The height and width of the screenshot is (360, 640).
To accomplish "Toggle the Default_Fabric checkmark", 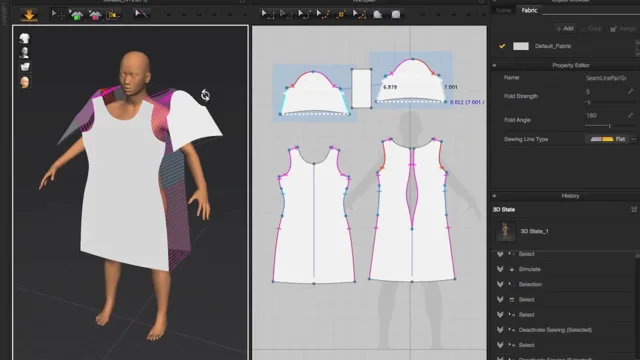I will click(502, 46).
